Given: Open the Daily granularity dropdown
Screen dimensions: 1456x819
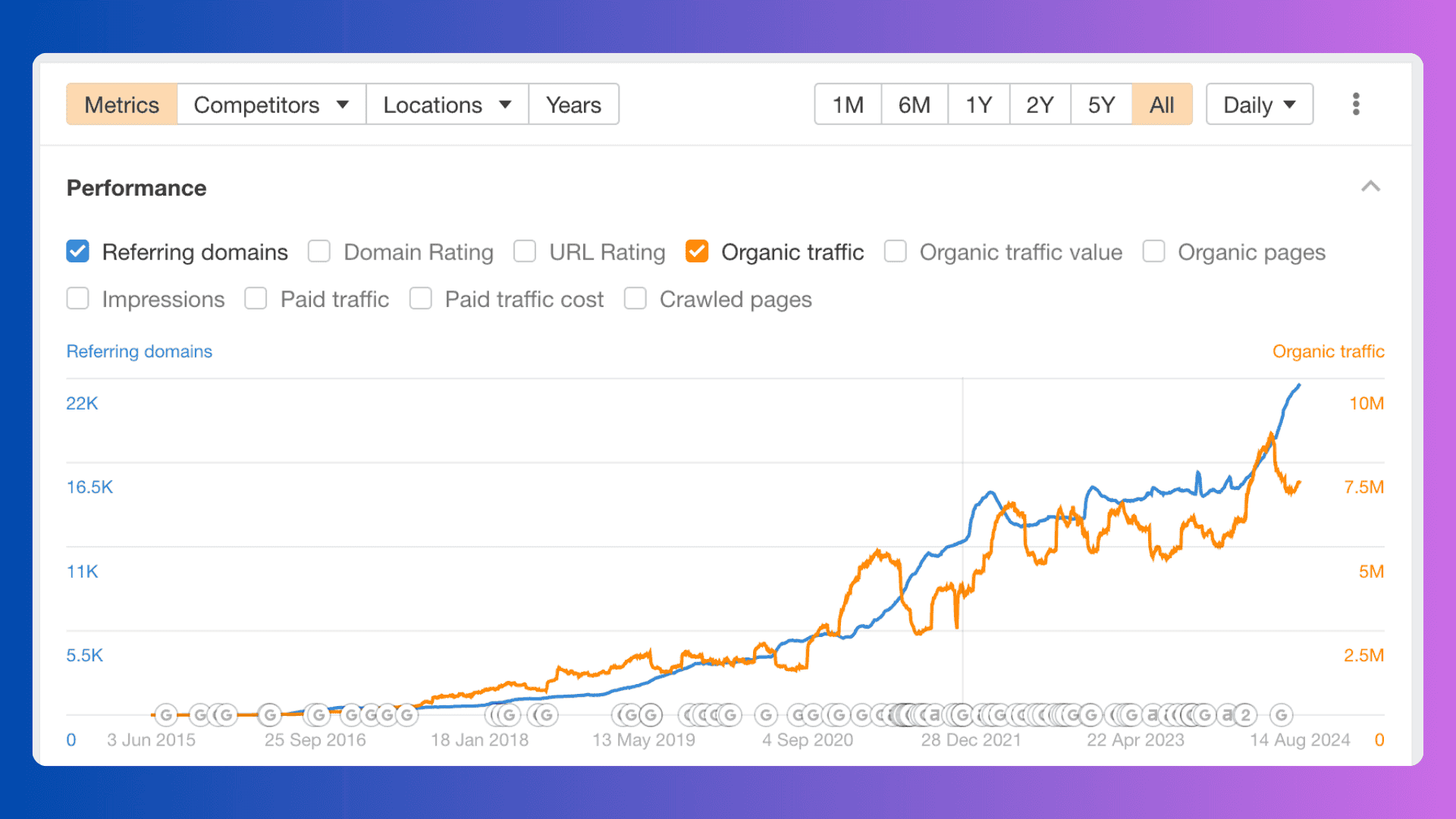Looking at the screenshot, I should point(1260,105).
